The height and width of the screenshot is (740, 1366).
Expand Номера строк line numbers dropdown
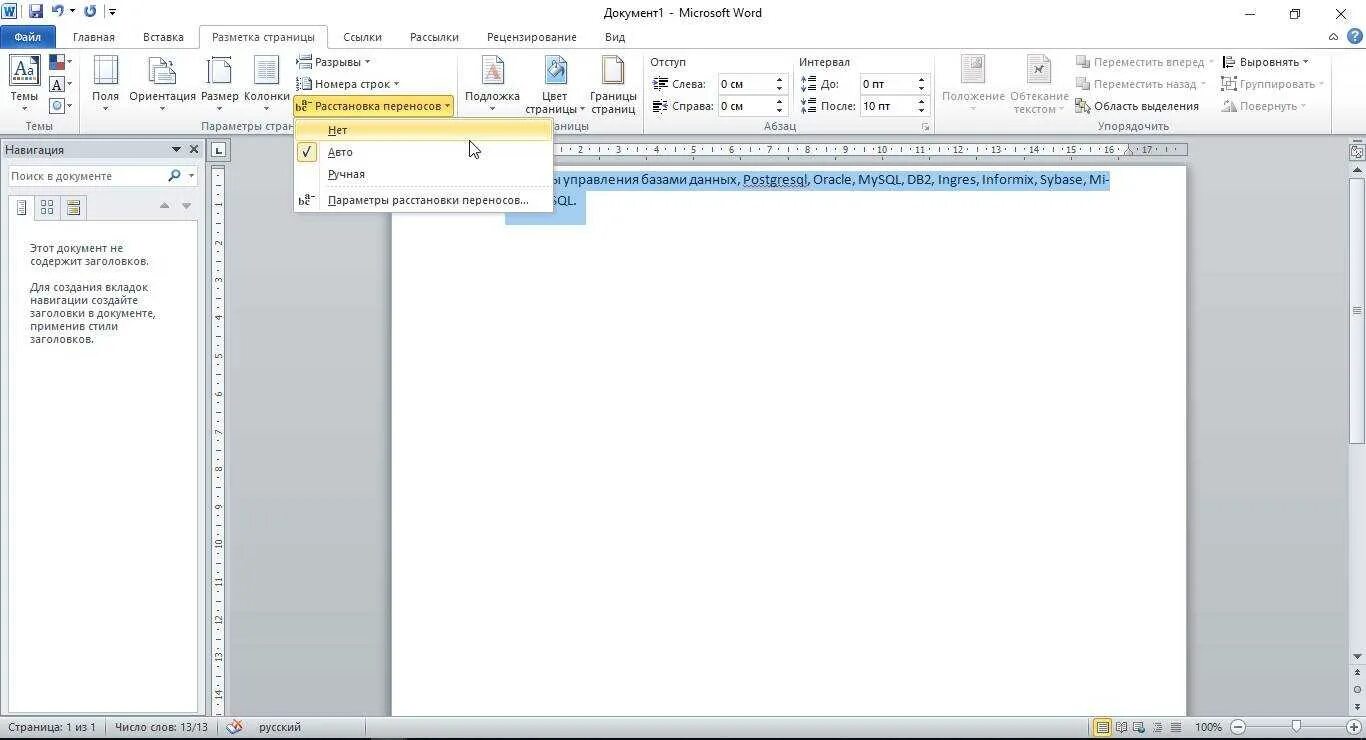(x=348, y=84)
